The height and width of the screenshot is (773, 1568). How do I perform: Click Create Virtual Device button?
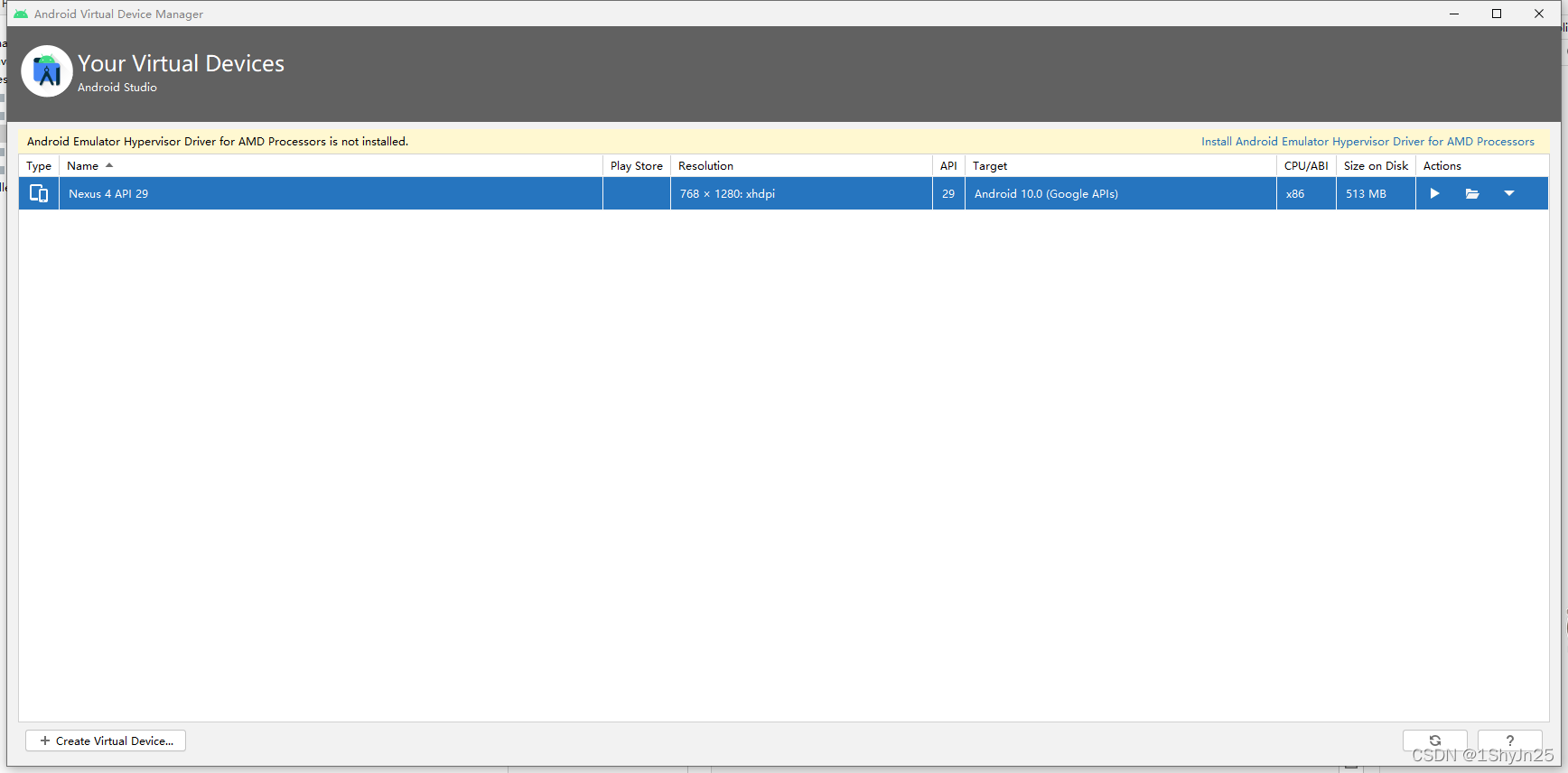[106, 740]
